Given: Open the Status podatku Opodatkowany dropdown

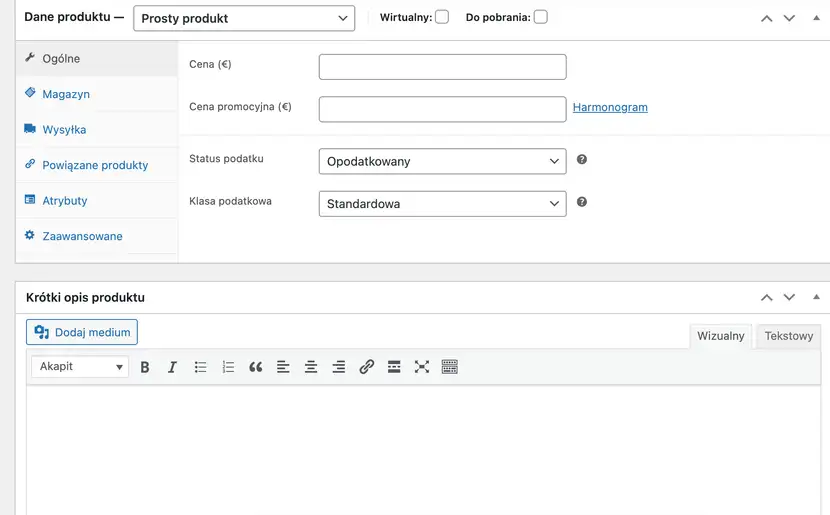Looking at the screenshot, I should [443, 161].
